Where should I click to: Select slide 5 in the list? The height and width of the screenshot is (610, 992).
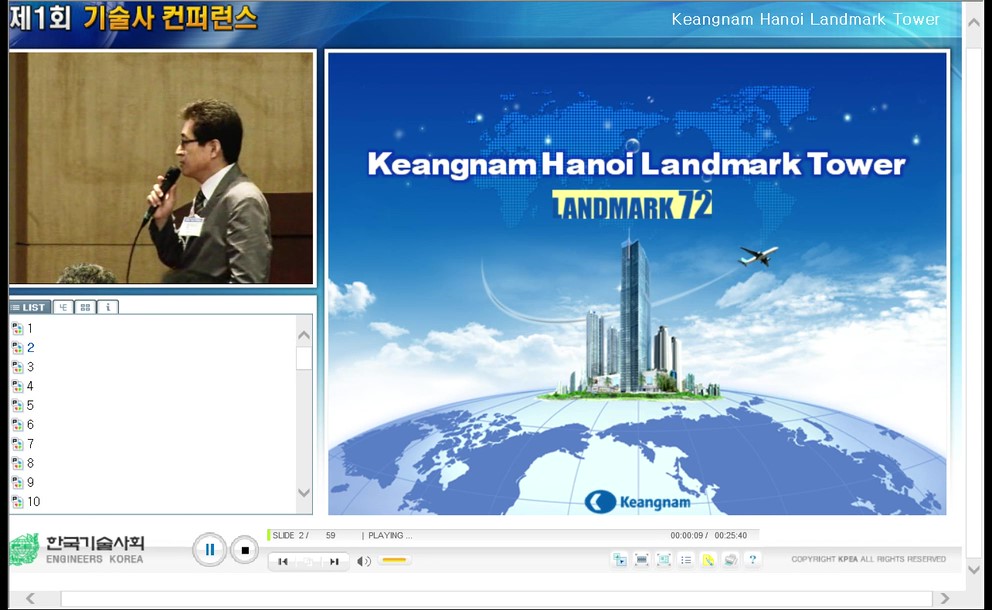[30, 405]
